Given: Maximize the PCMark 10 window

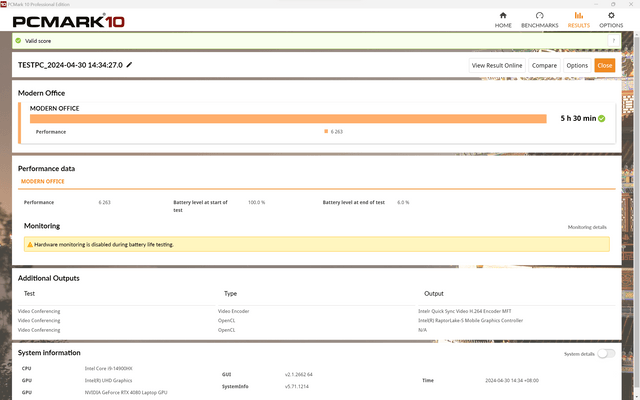Looking at the screenshot, I should [x=613, y=4].
